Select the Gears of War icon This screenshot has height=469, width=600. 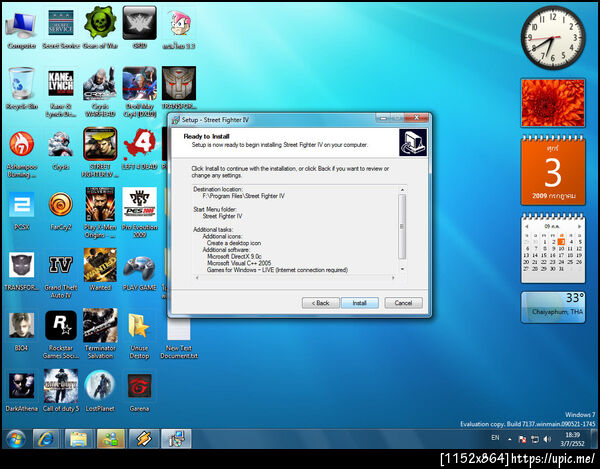tap(100, 29)
